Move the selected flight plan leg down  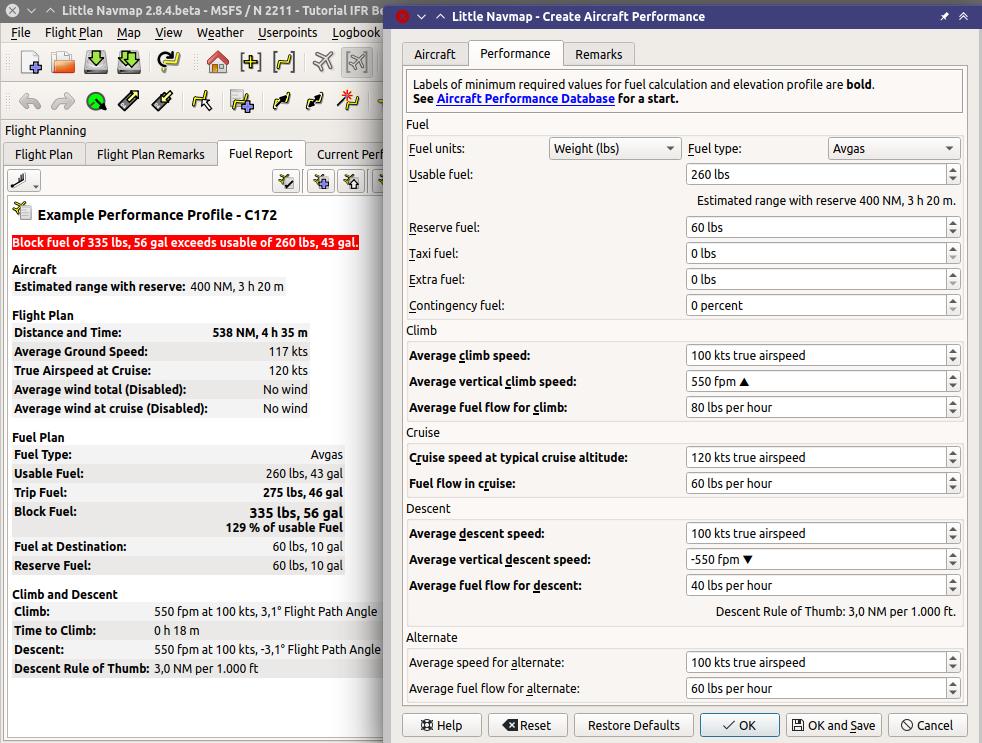pos(162,101)
